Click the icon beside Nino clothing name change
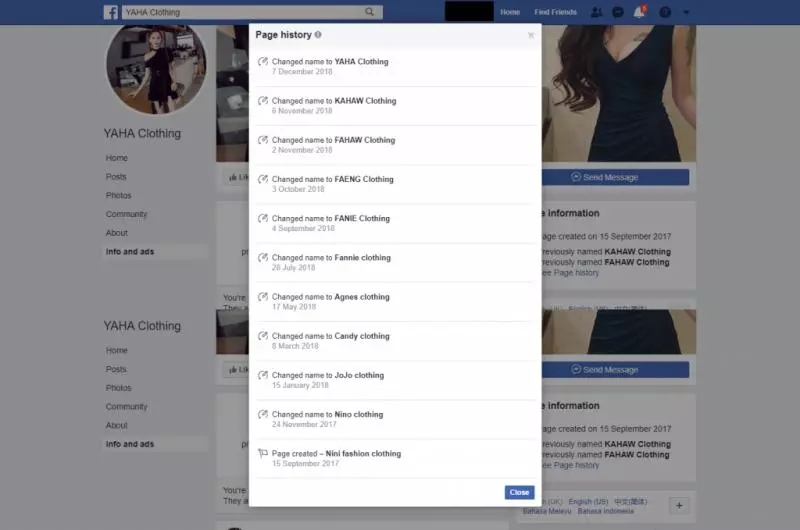Screen dimensions: 800x530 pos(263,415)
